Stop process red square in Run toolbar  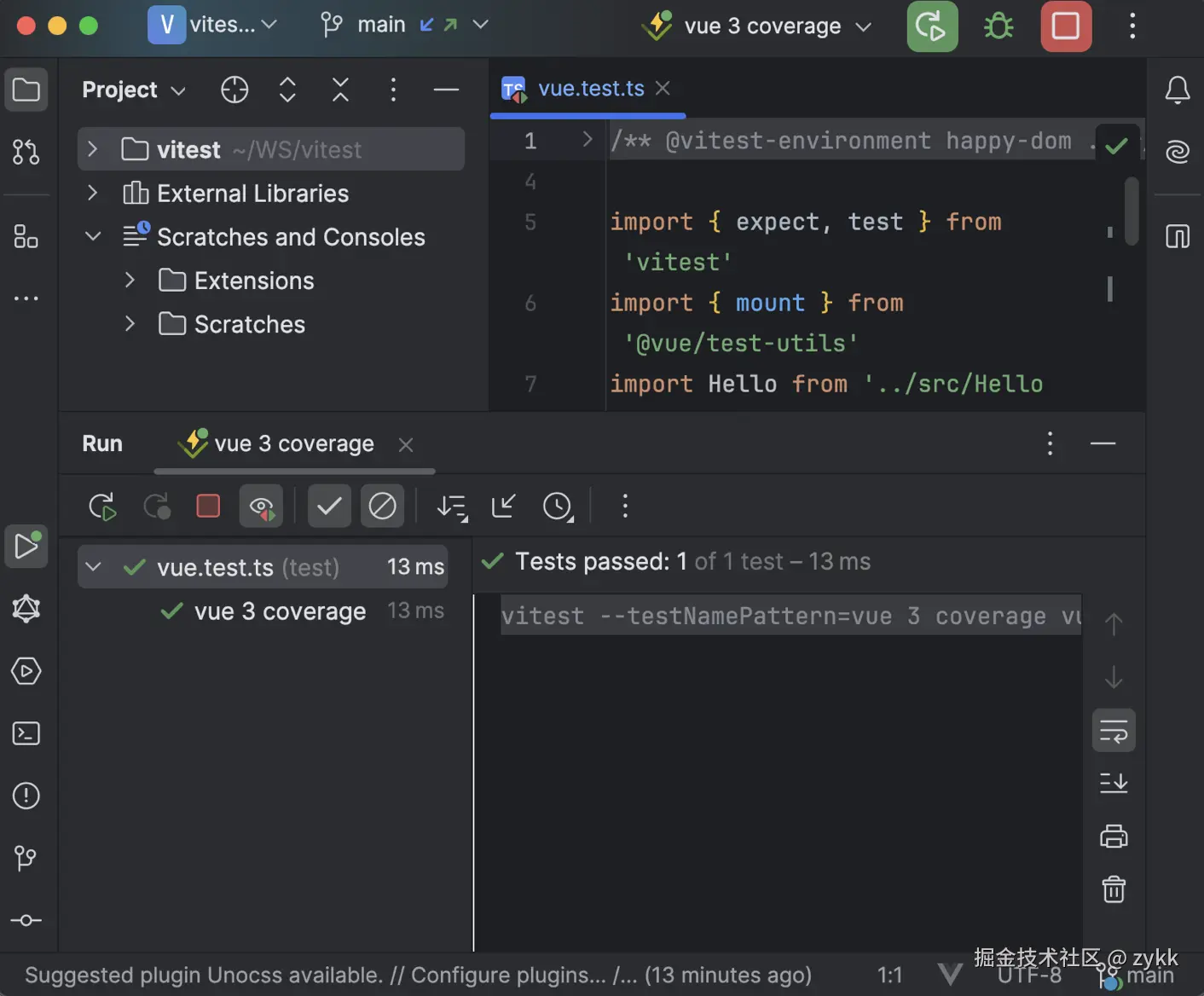[x=208, y=507]
